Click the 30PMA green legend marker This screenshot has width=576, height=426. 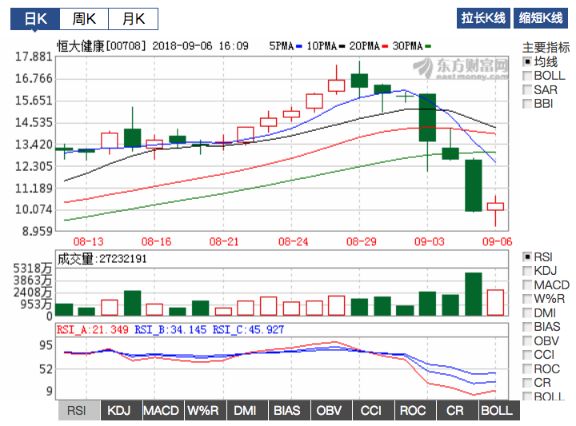pyautogui.click(x=428, y=46)
